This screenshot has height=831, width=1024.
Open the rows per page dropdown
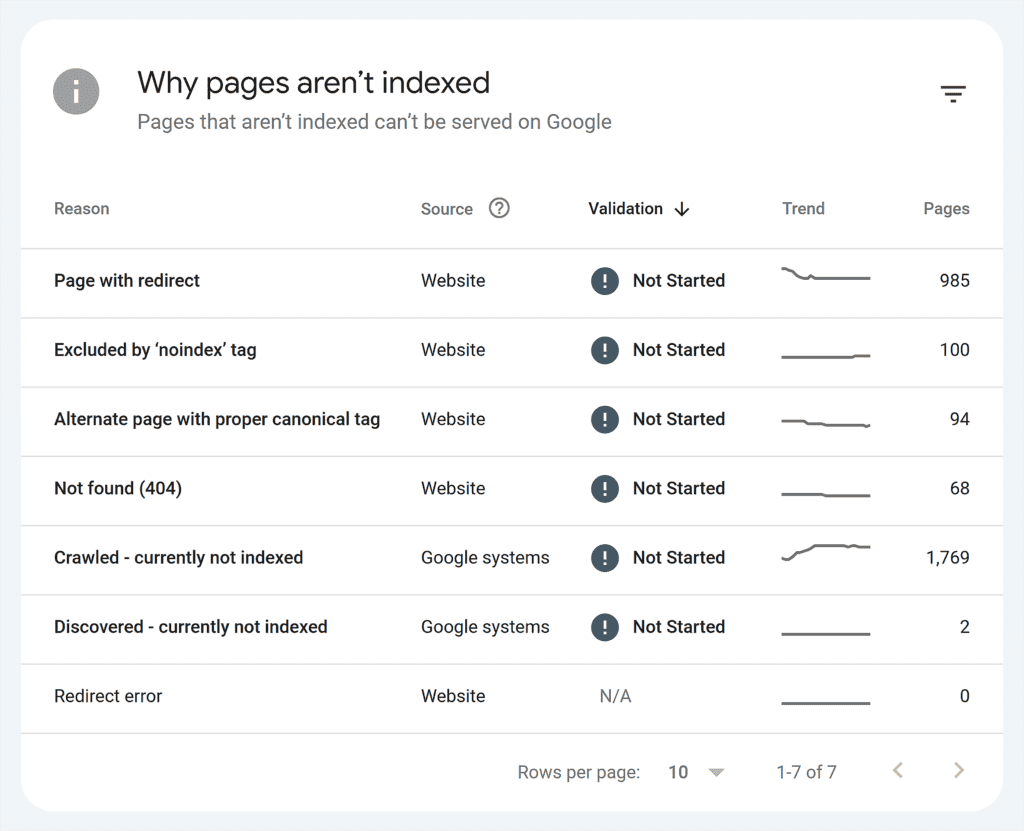click(695, 771)
